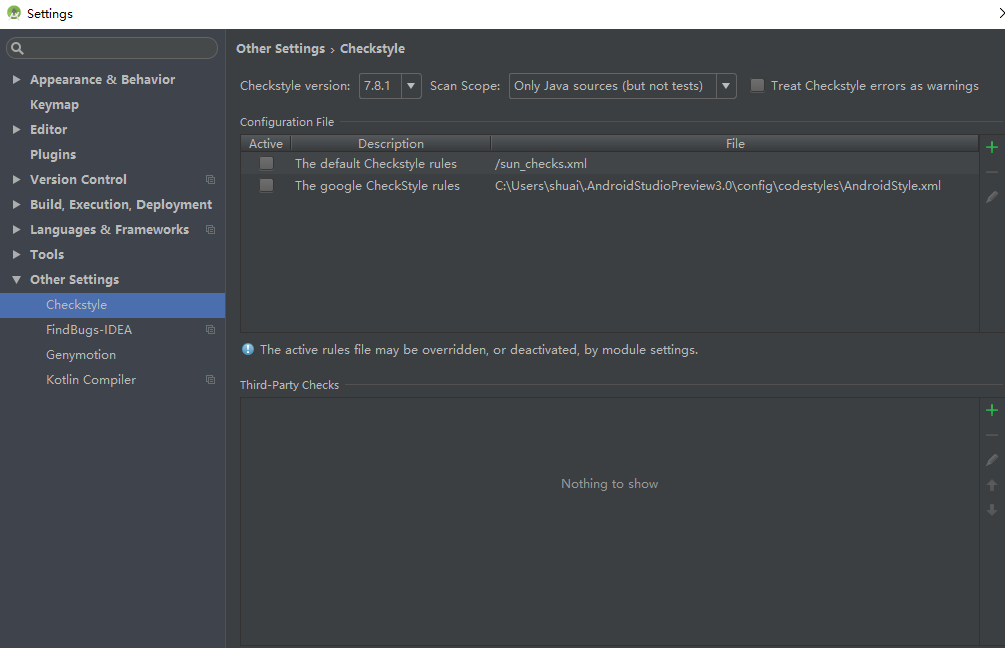Open FindBugs-IDEA settings
This screenshot has width=1005, height=648.
[89, 329]
